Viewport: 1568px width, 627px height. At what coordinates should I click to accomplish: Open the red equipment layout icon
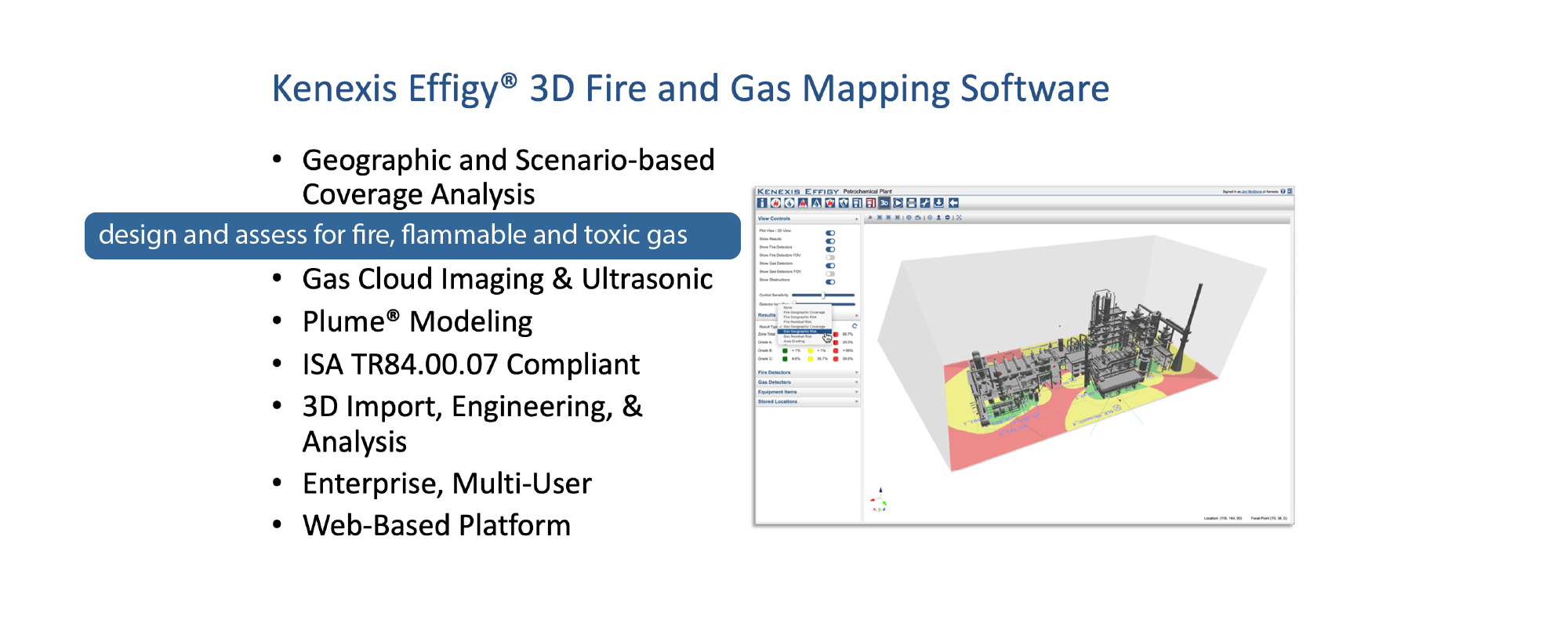[x=871, y=203]
